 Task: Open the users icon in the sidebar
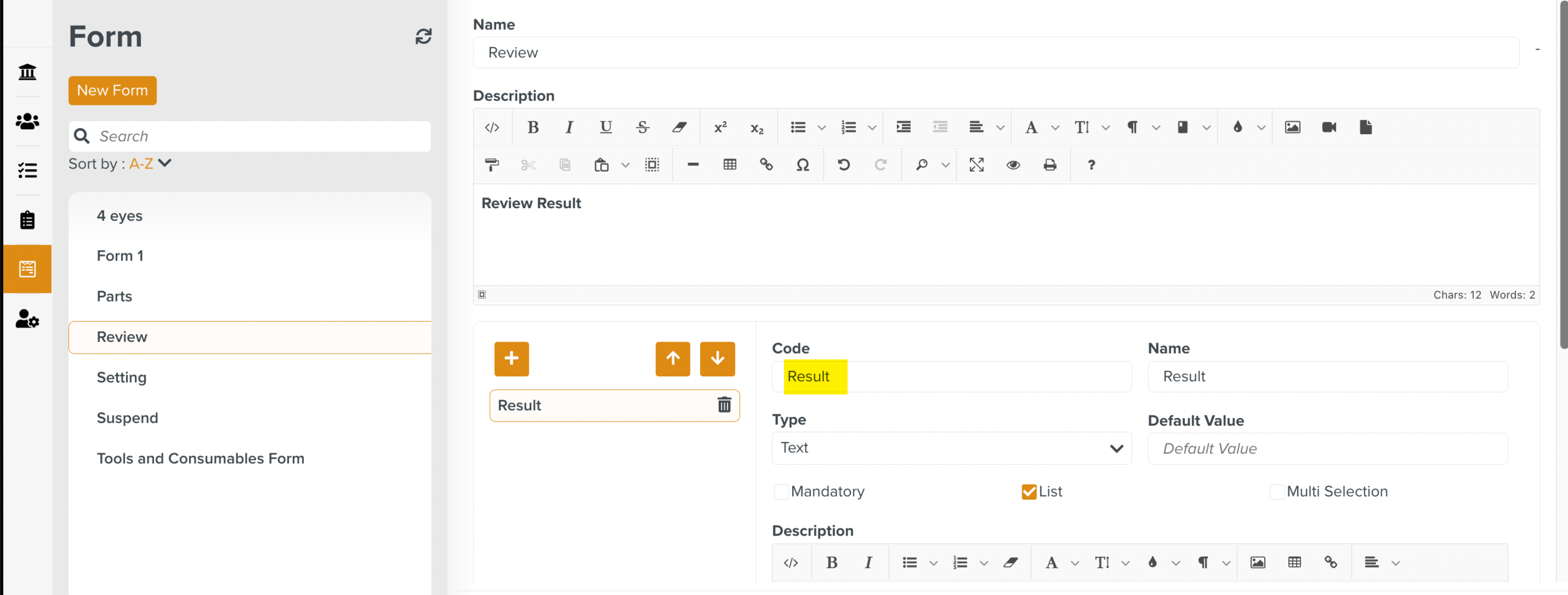pos(27,122)
